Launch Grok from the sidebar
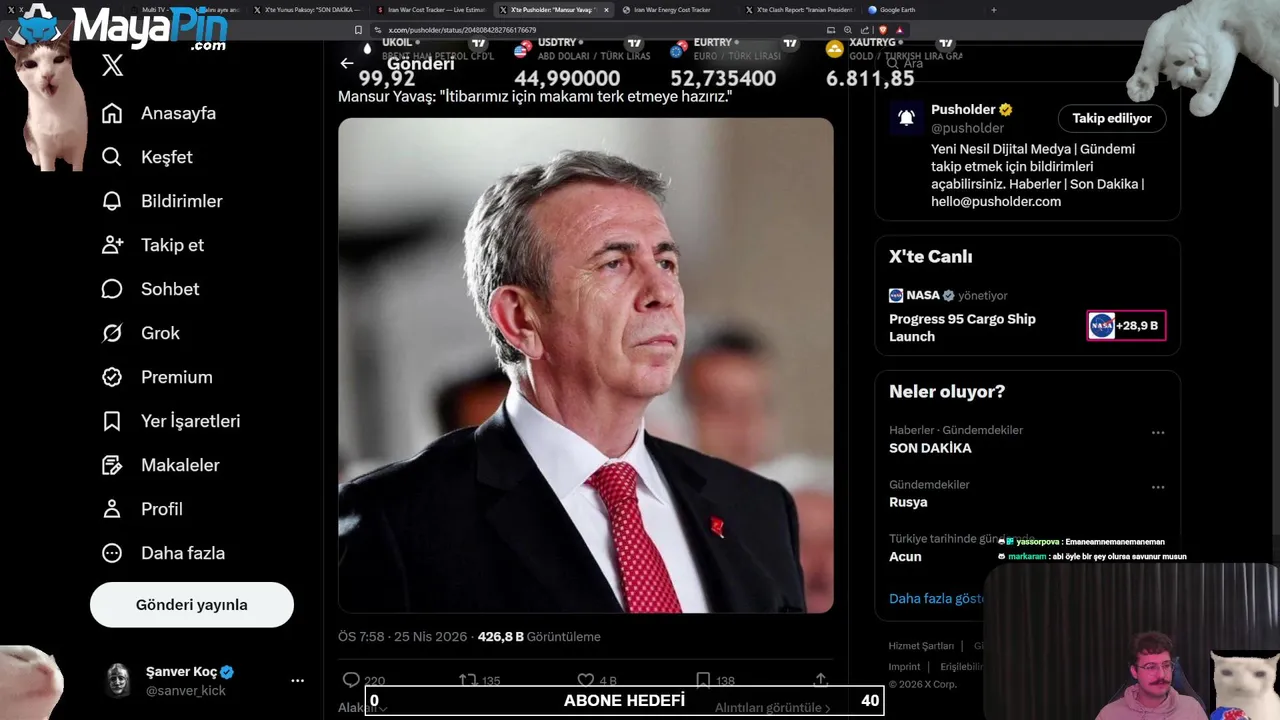Viewport: 1280px width, 720px height. coord(112,333)
